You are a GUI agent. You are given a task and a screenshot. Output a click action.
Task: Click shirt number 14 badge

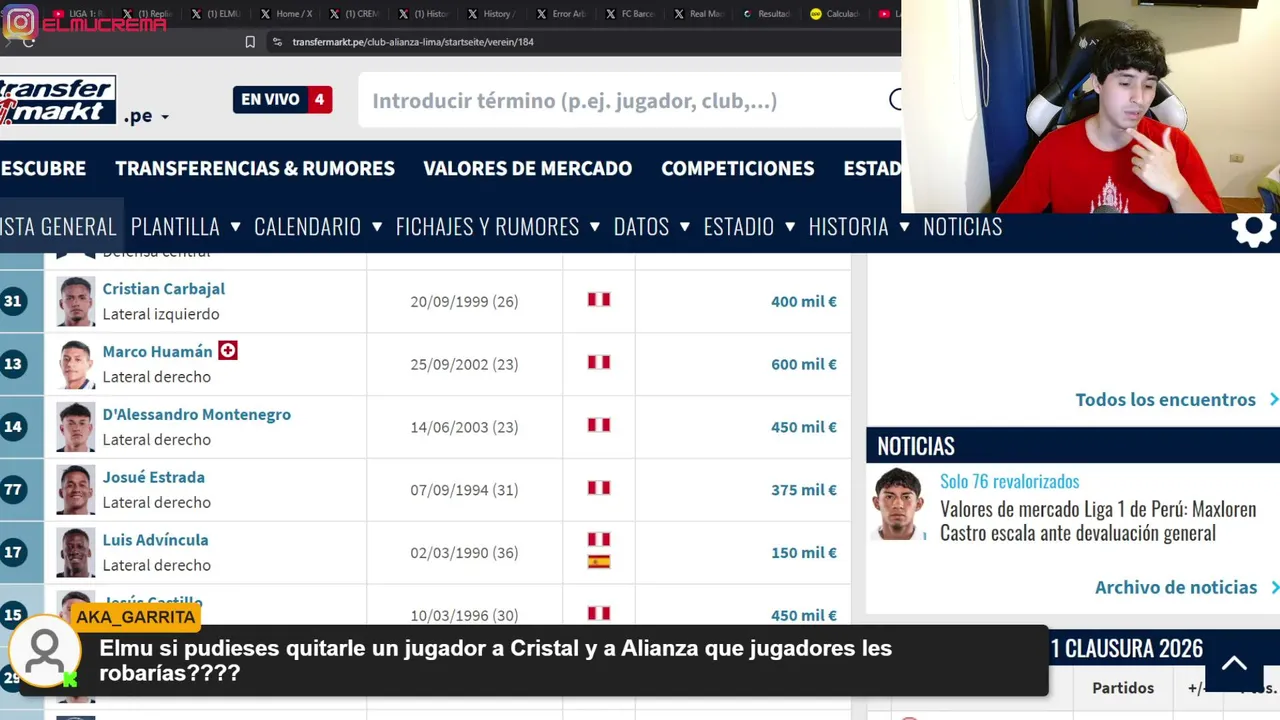(x=13, y=427)
